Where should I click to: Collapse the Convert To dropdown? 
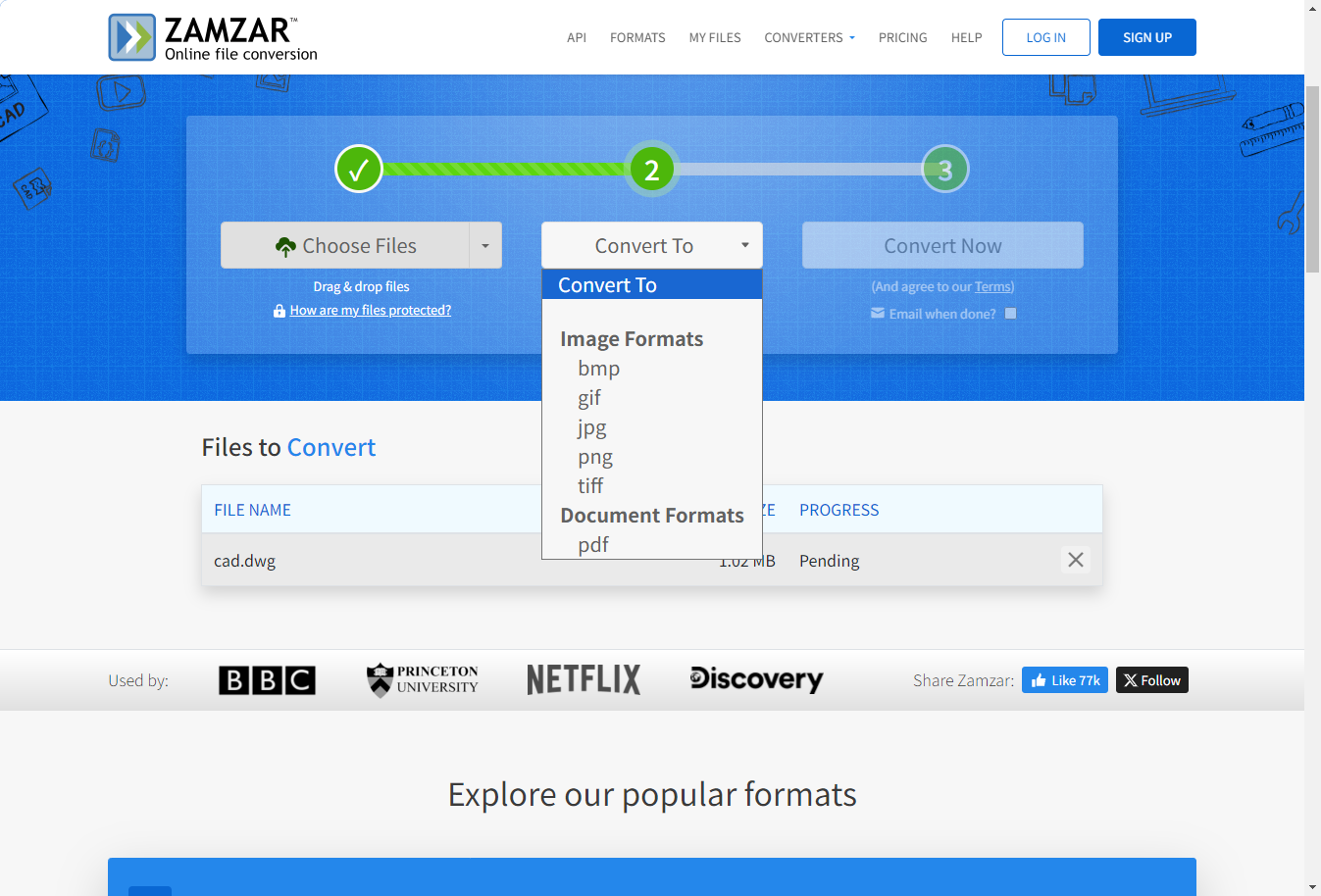click(x=651, y=245)
